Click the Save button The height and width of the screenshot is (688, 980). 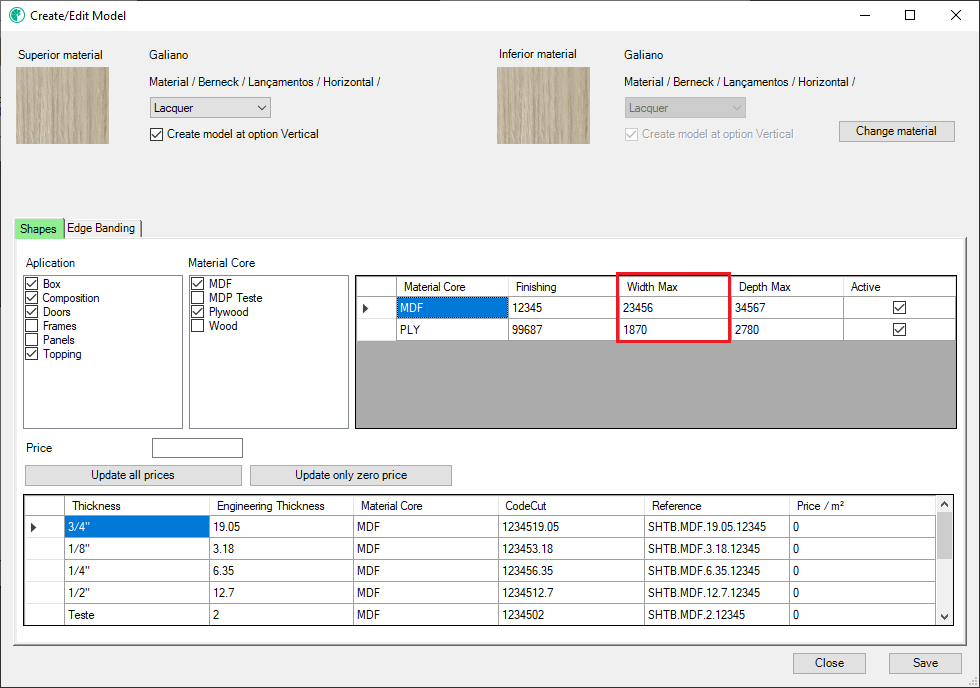[x=925, y=663]
